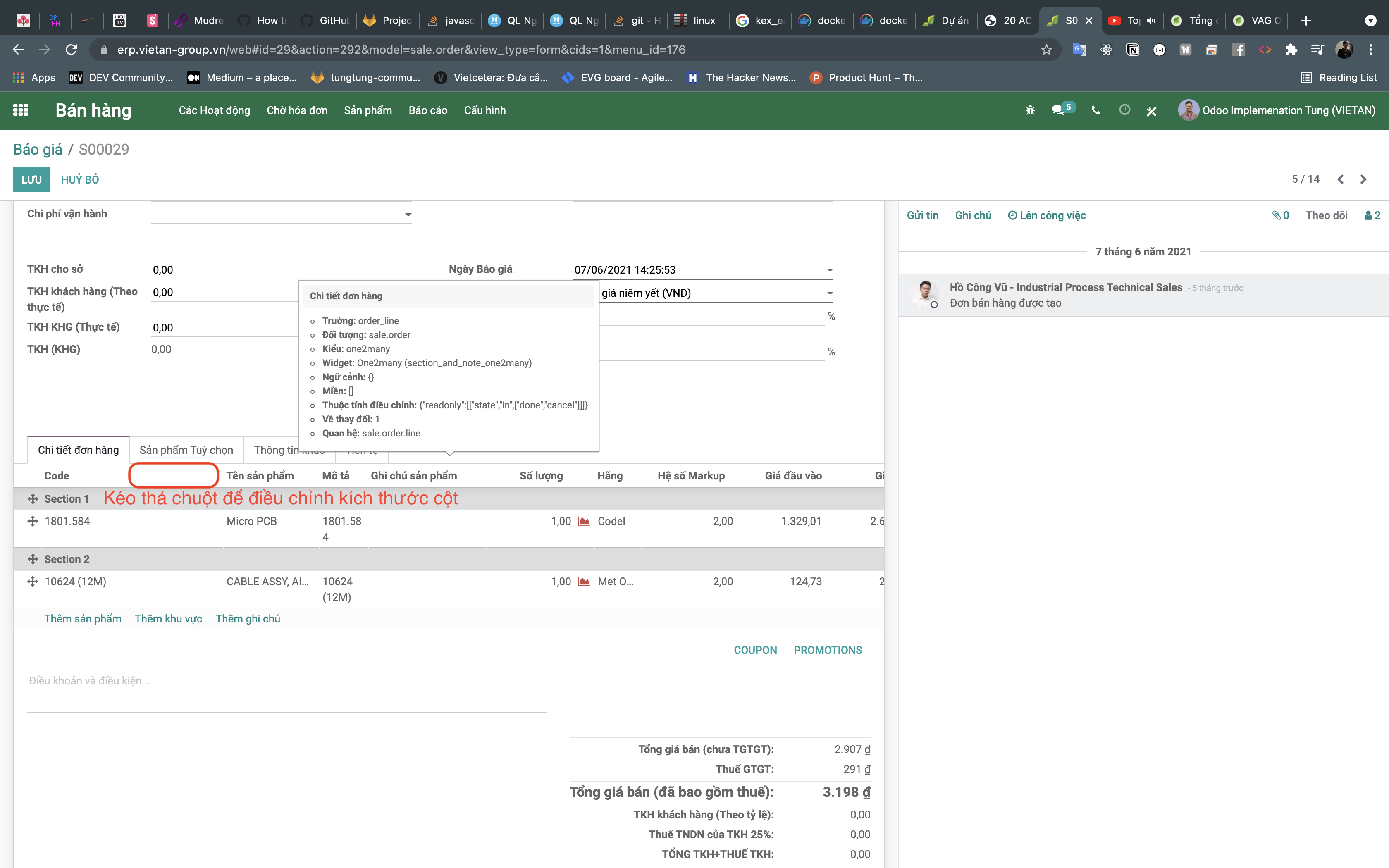Bookmark this page with star icon
Image resolution: width=1389 pixels, height=868 pixels.
pos(1046,50)
